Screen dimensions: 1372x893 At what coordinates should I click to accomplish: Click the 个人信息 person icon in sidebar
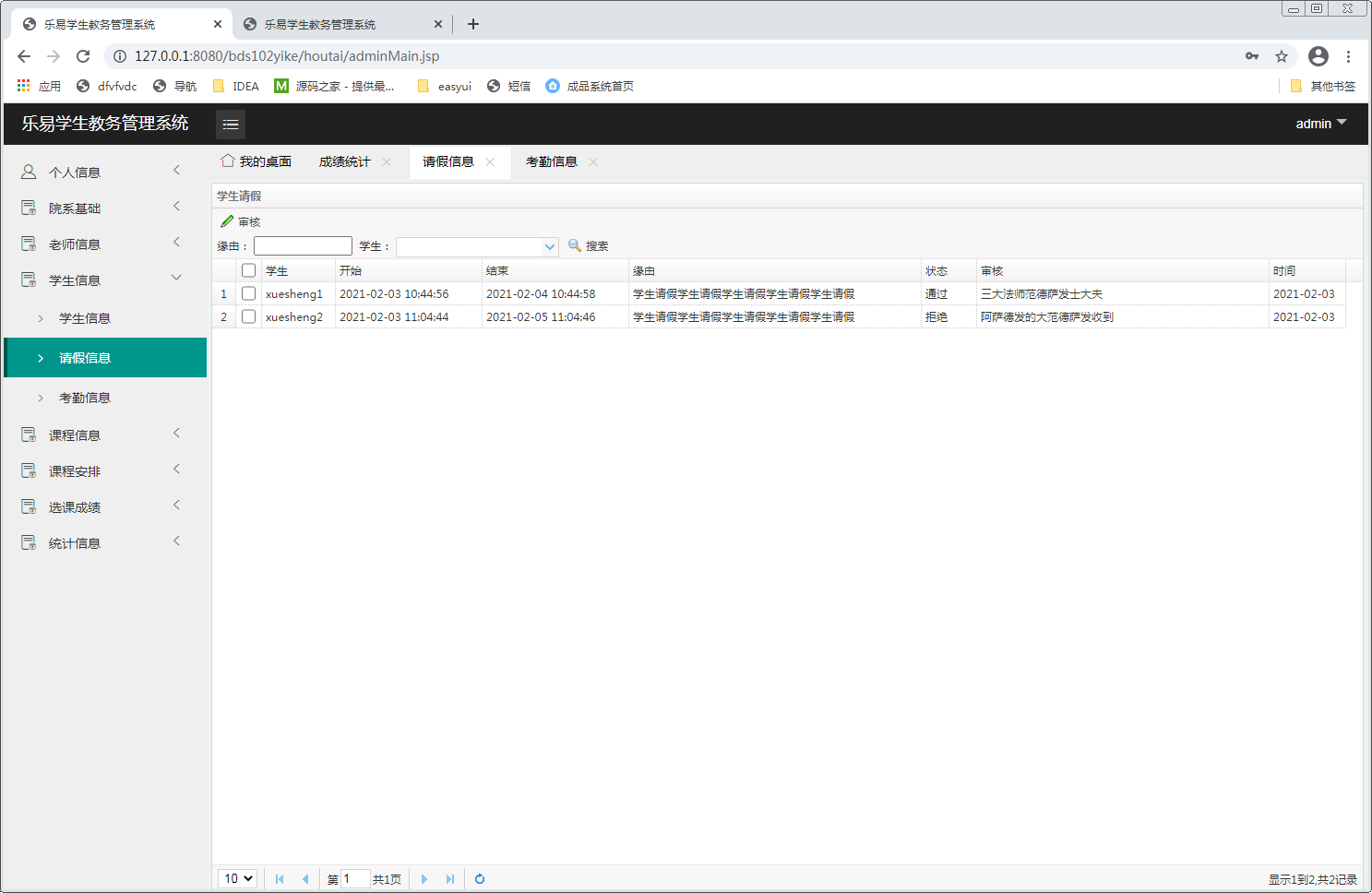pyautogui.click(x=29, y=172)
